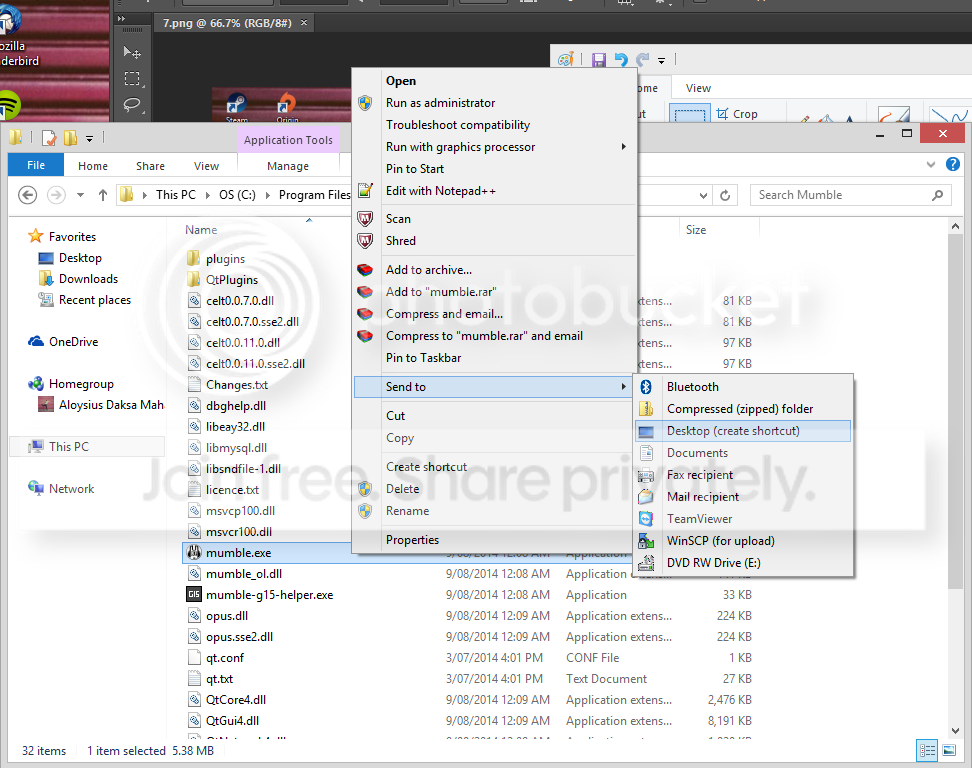
Task: Click OS (C:) in address breadcrumb
Action: [x=237, y=195]
